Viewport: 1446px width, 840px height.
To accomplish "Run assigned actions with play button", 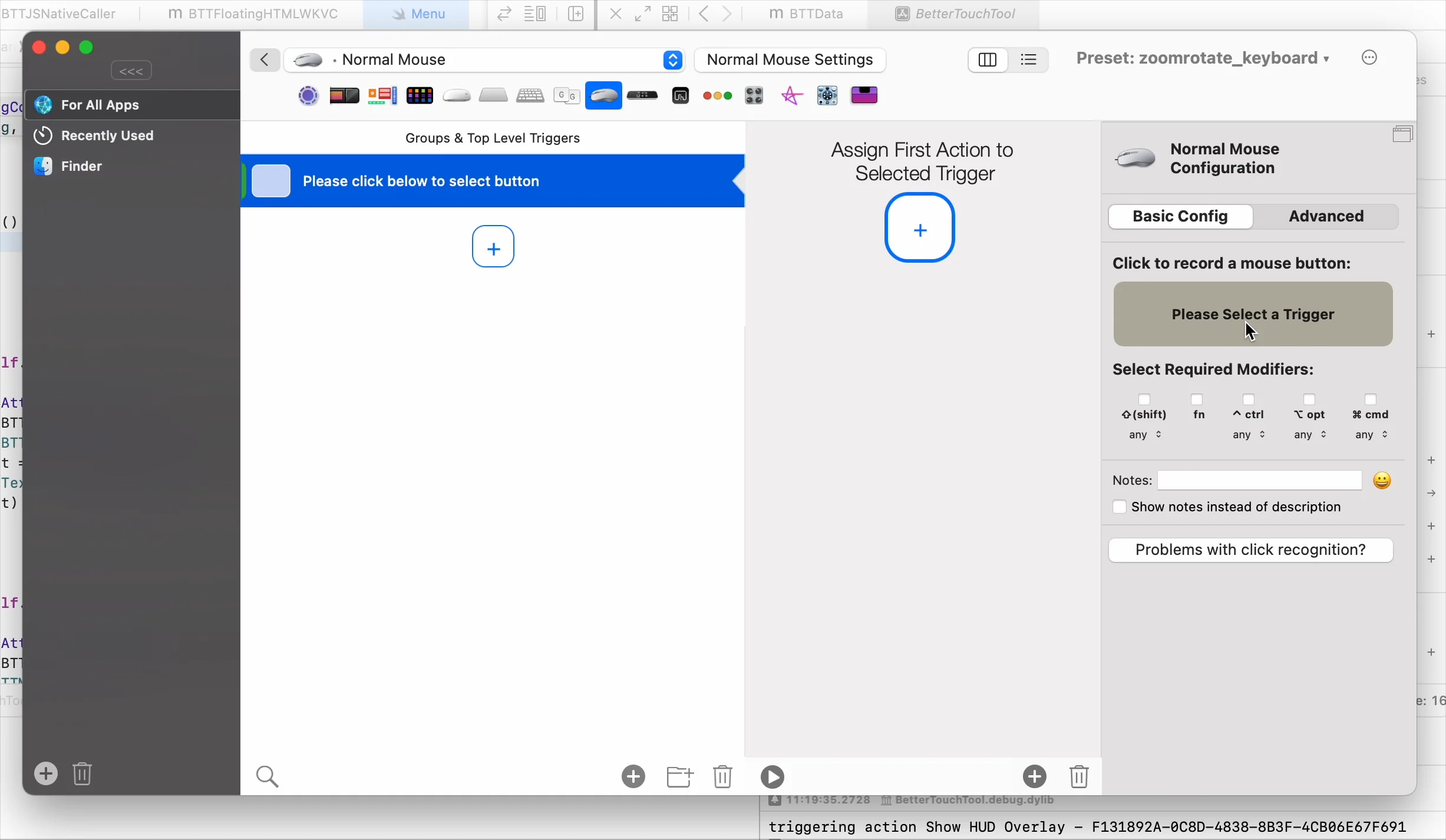I will tap(773, 777).
